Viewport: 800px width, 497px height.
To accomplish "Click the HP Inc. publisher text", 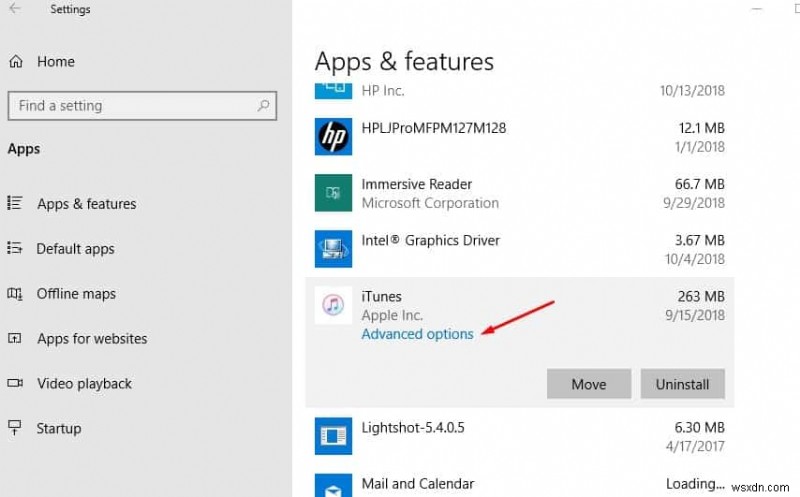I will pyautogui.click(x=383, y=91).
